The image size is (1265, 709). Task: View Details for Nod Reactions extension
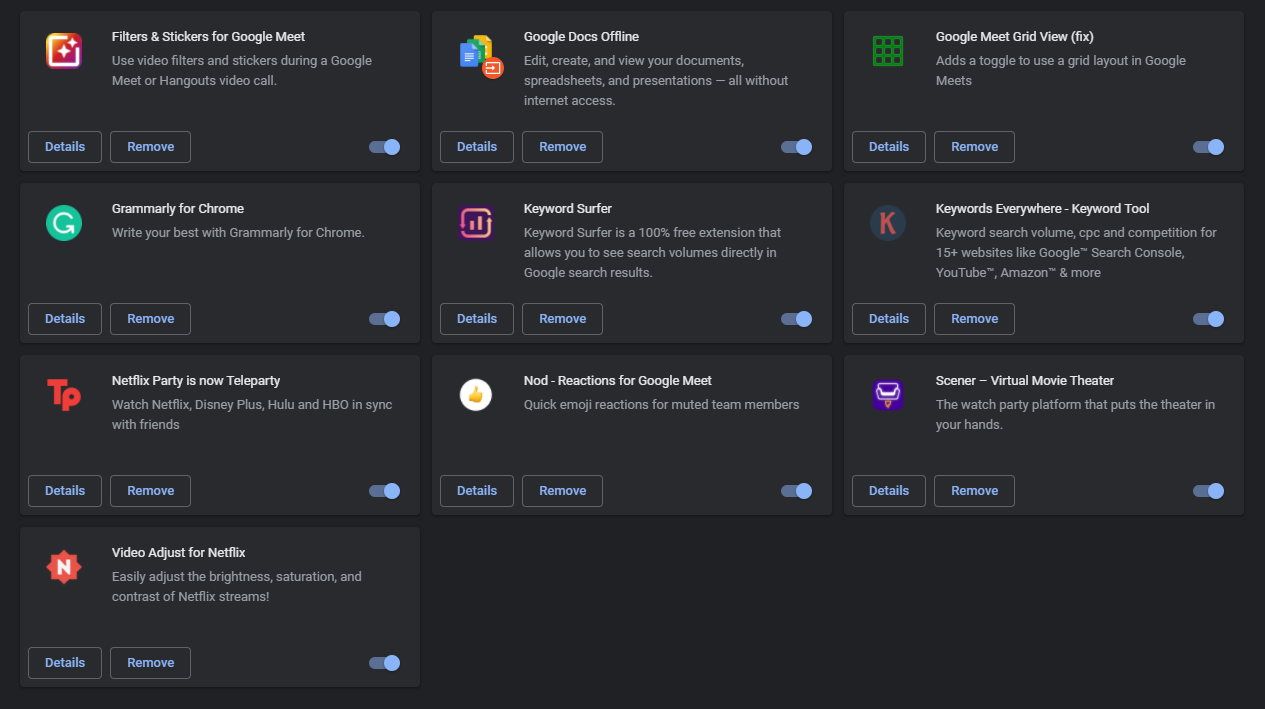[477, 491]
